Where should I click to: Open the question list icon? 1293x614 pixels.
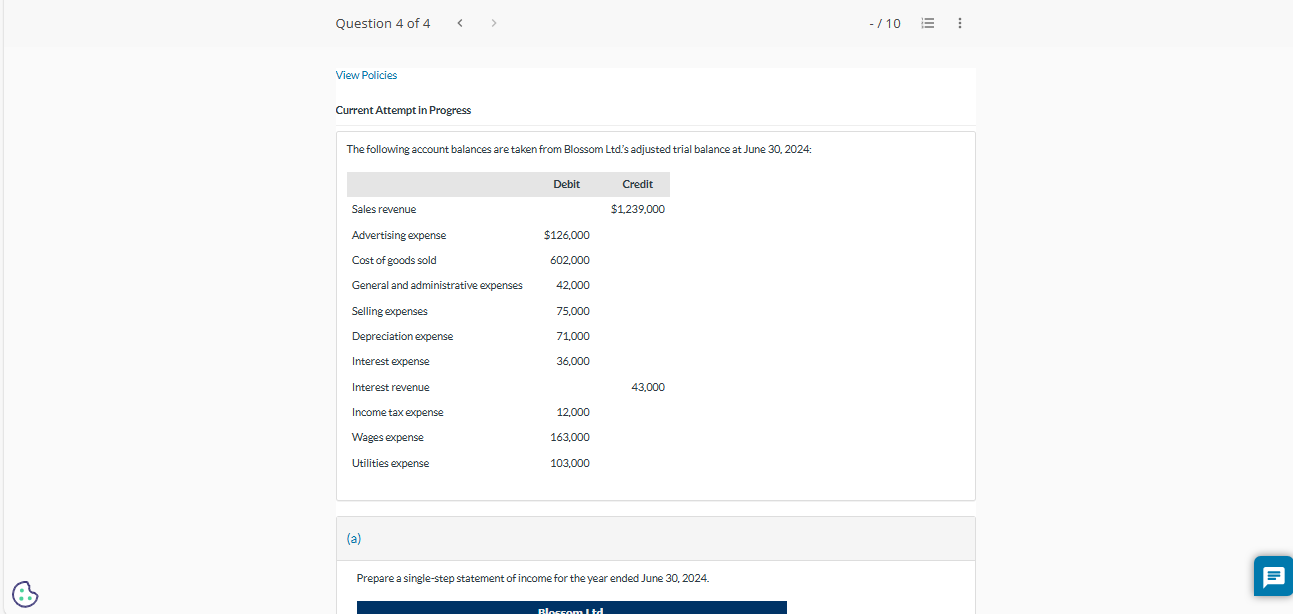(926, 23)
